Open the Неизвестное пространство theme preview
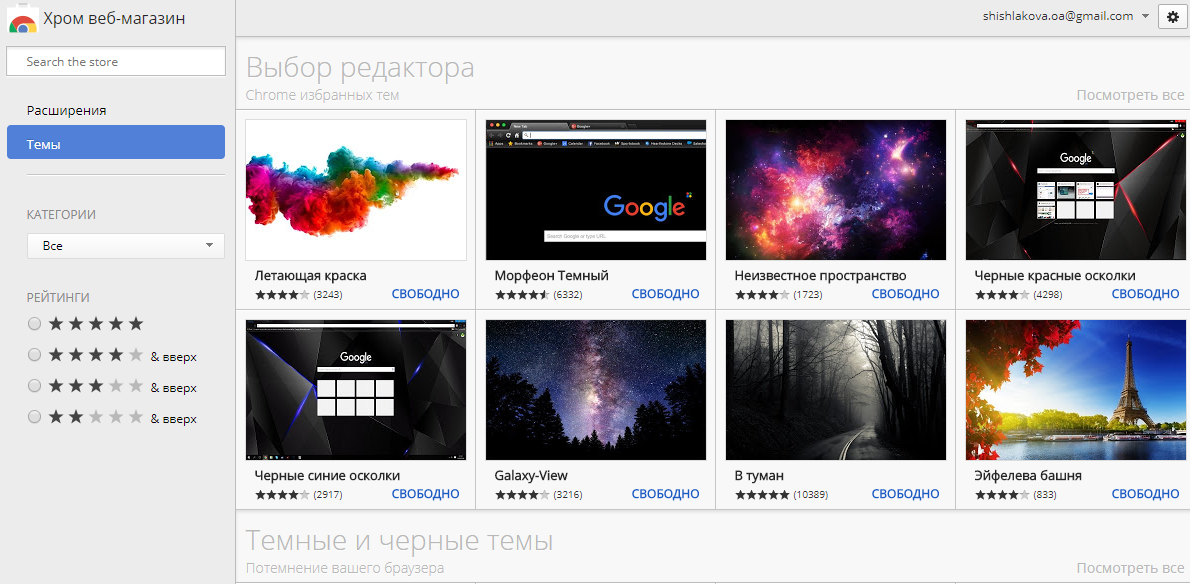Viewport: 1190px width, 584px height. coord(835,190)
